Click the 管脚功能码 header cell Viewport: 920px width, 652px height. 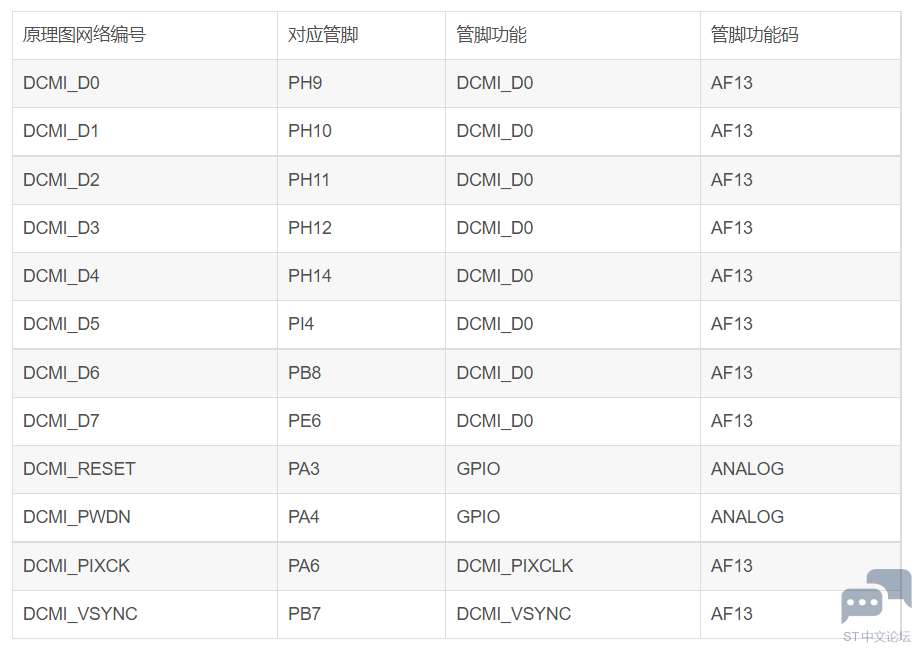[800, 35]
